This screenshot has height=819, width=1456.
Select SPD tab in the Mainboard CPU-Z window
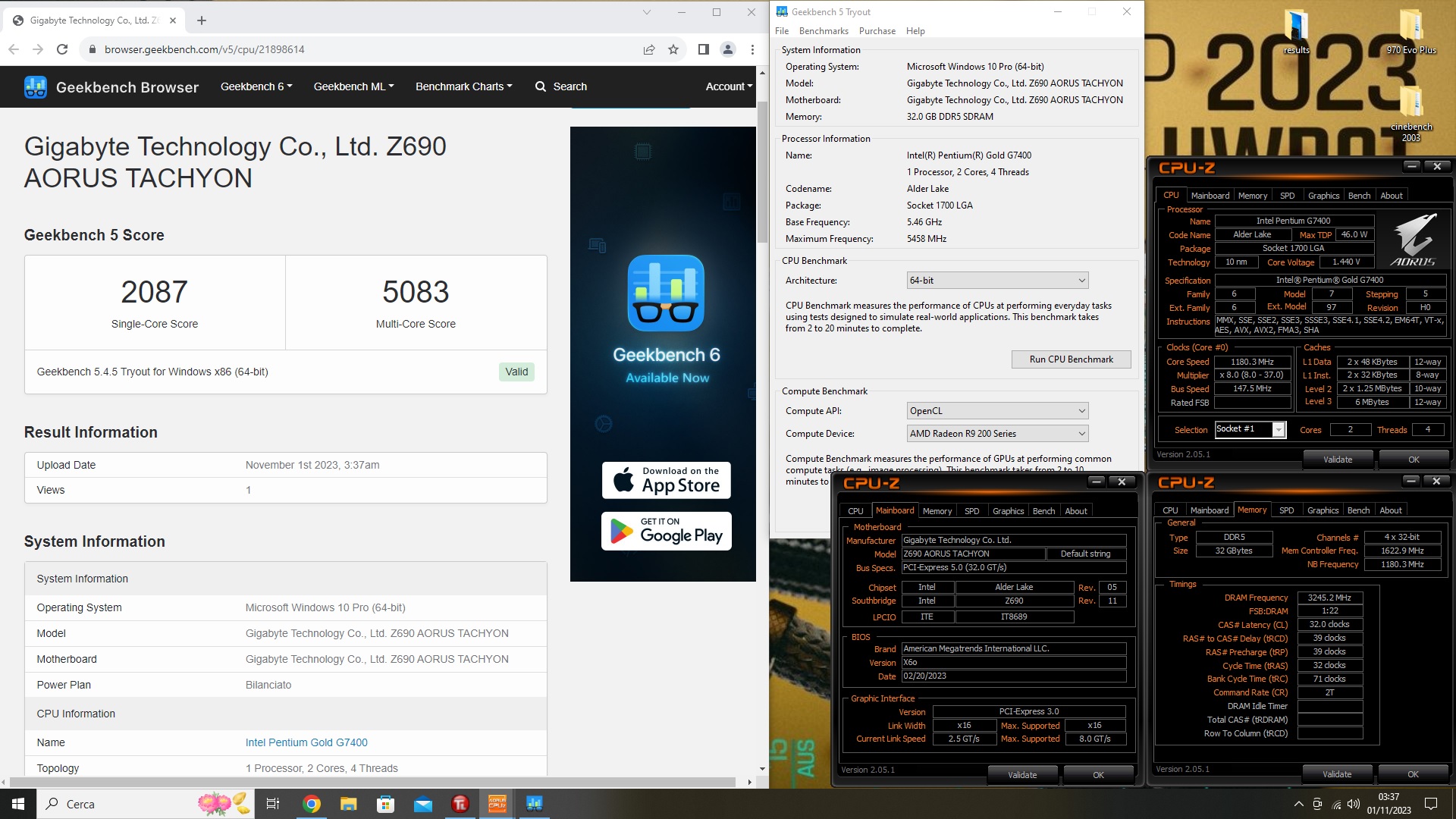click(971, 511)
